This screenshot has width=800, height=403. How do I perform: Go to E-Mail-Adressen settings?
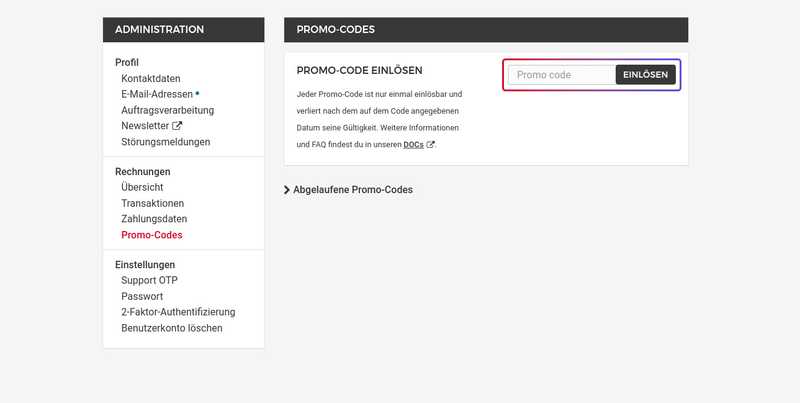tap(157, 94)
